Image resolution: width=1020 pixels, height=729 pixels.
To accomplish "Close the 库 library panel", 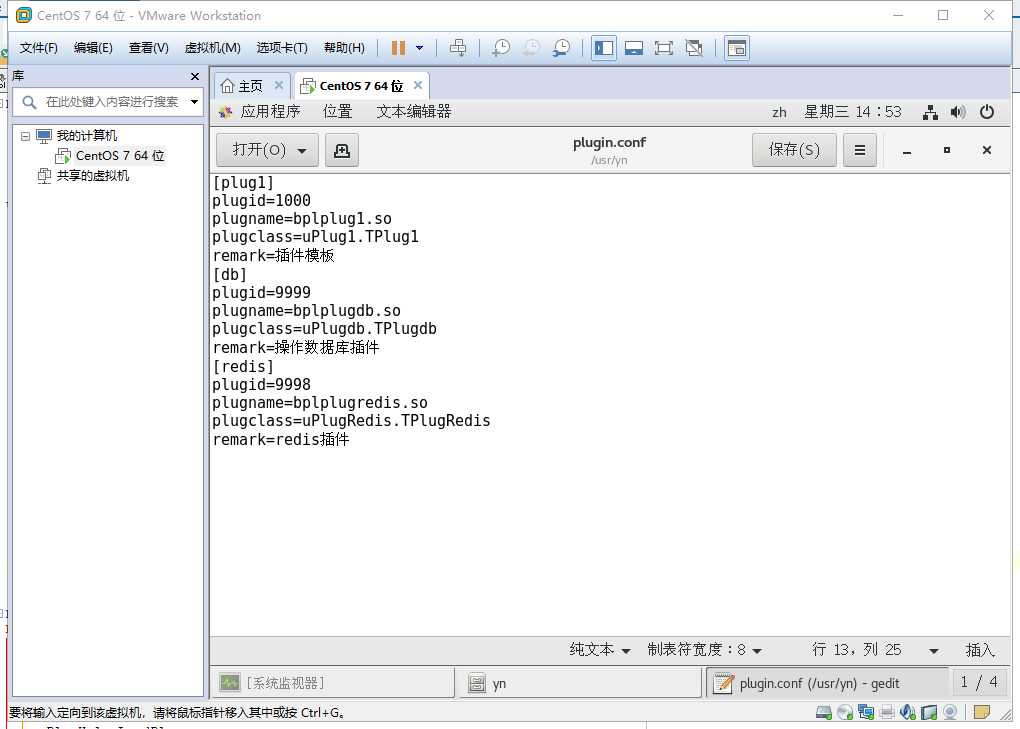I will [195, 76].
